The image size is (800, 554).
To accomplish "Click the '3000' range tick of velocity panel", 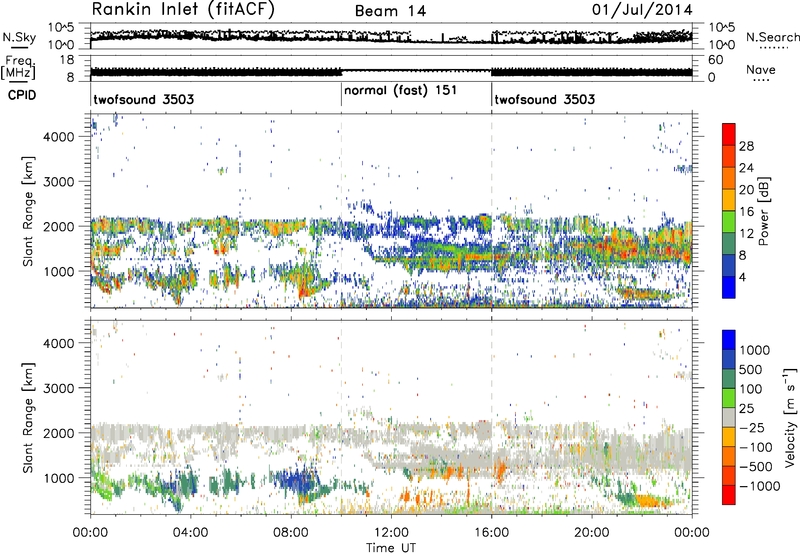I will click(x=59, y=388).
